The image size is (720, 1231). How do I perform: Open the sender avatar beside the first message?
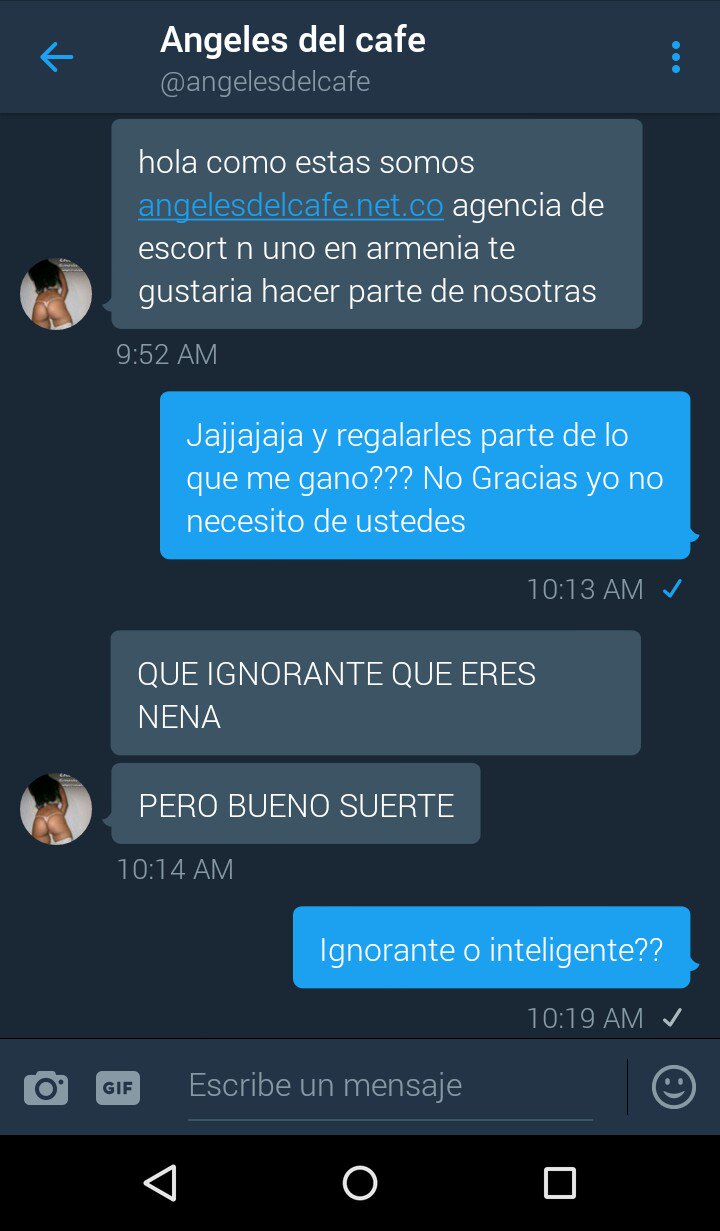point(56,294)
